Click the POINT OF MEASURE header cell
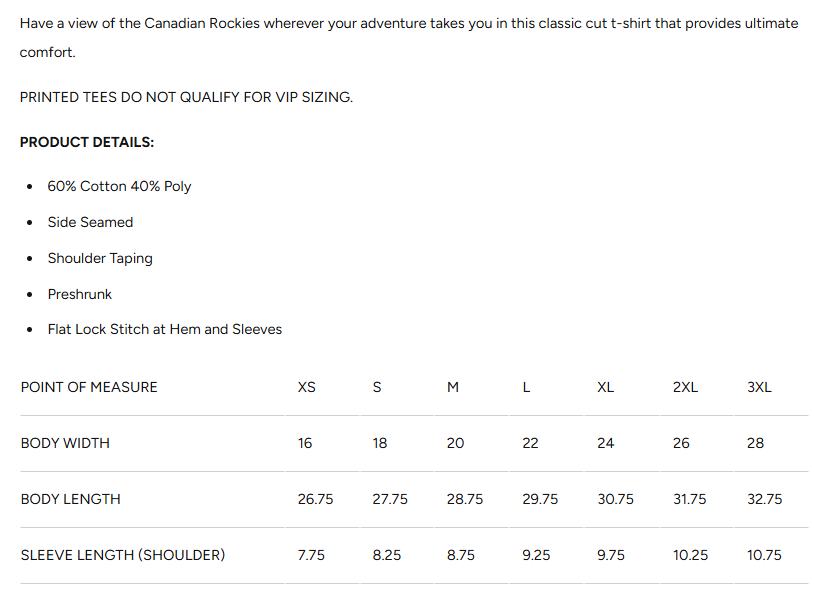Screen dimensions: 814x589 click(89, 387)
